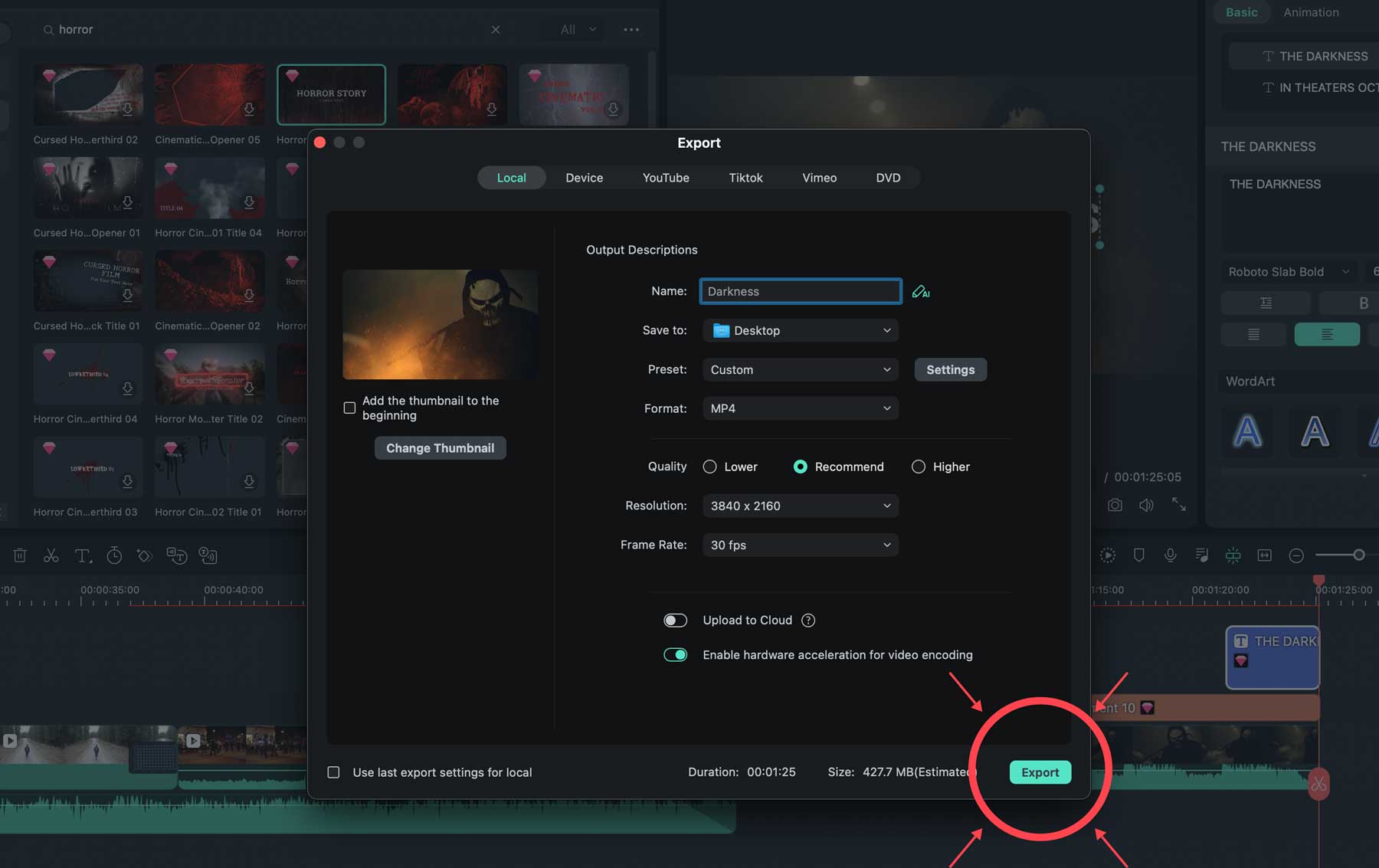The image size is (1379, 868).
Task: Click the Change Thumbnail button
Action: (x=440, y=447)
